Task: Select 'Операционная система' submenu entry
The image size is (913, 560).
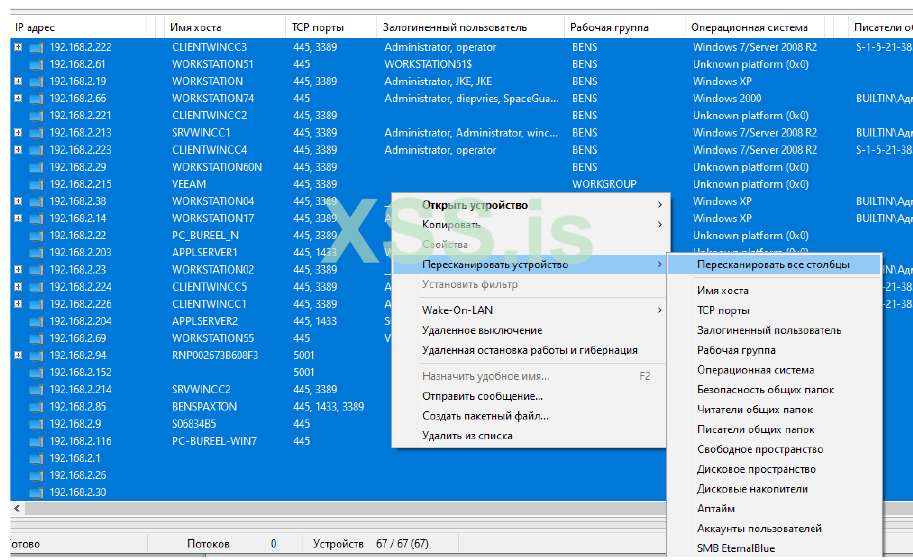Action: click(x=774, y=370)
